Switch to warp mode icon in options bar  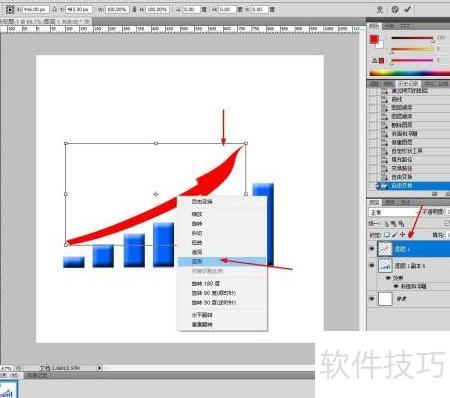pyautogui.click(x=380, y=9)
